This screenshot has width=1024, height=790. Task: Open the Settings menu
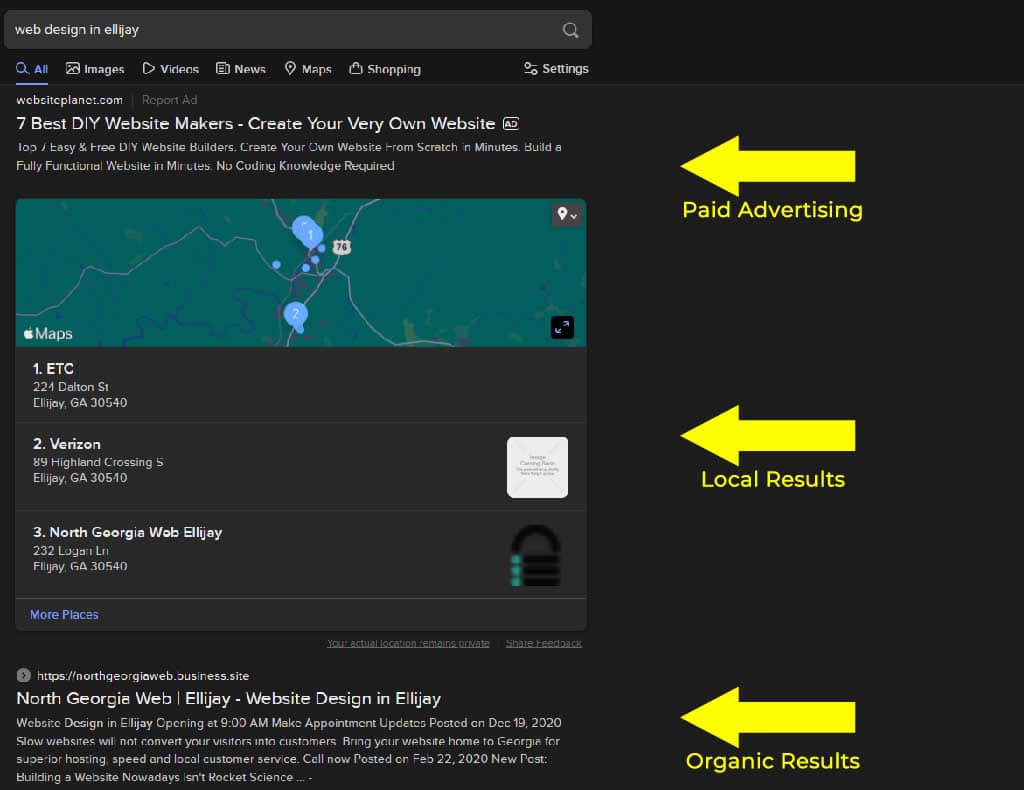pyautogui.click(x=556, y=69)
